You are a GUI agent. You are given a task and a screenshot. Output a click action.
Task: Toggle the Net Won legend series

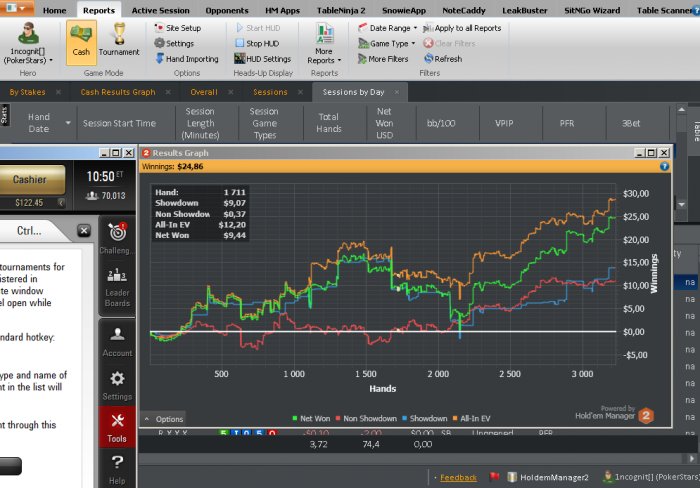click(x=311, y=418)
